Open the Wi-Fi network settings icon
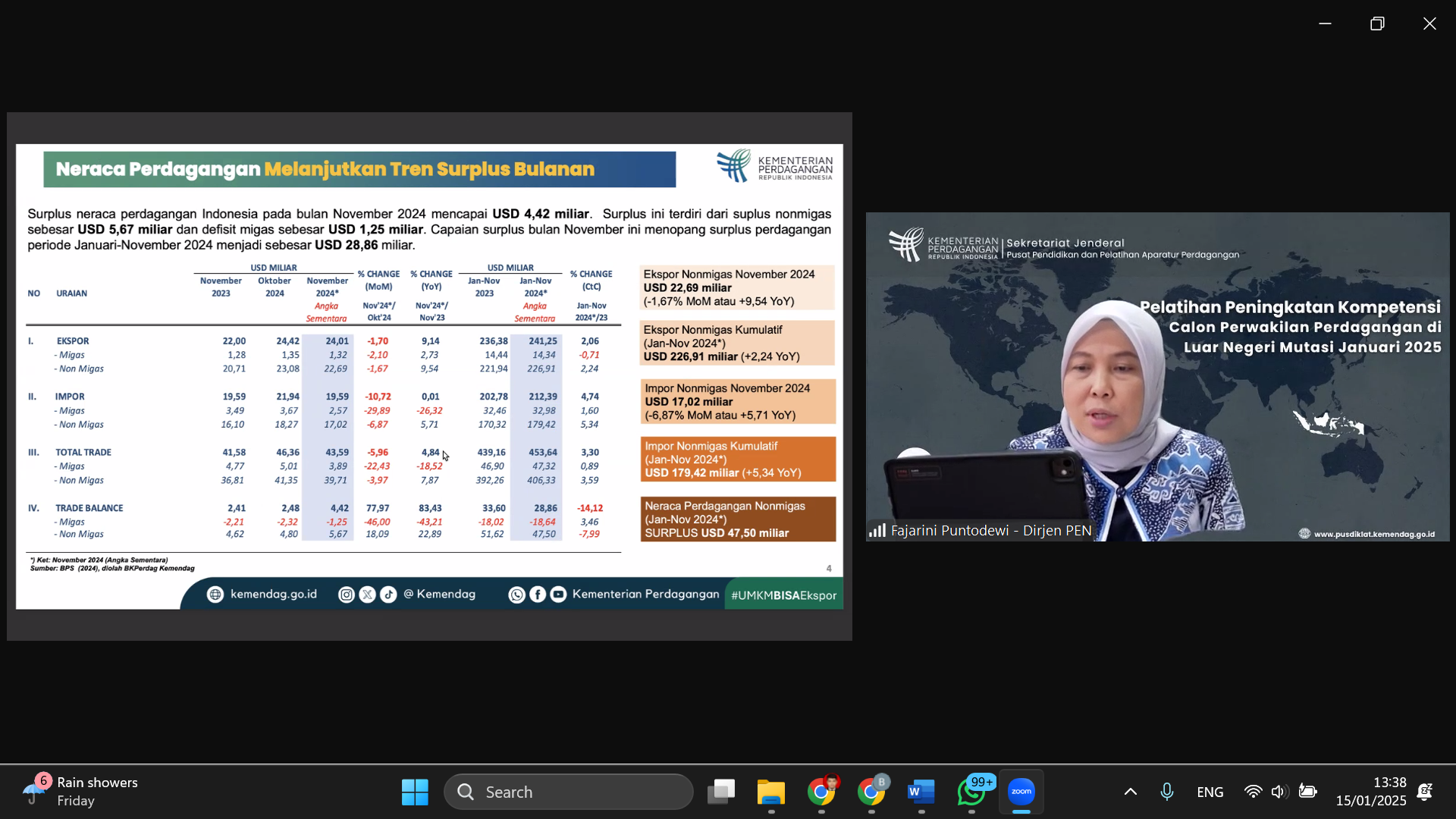 click(x=1253, y=792)
